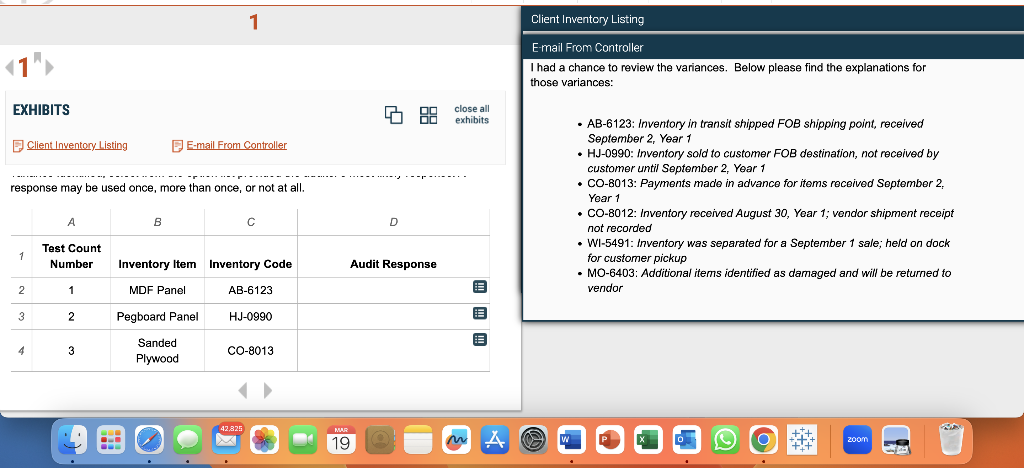Image resolution: width=1024 pixels, height=468 pixels.
Task: Open Audit Response list for MDF Panel row
Action: pos(479,287)
